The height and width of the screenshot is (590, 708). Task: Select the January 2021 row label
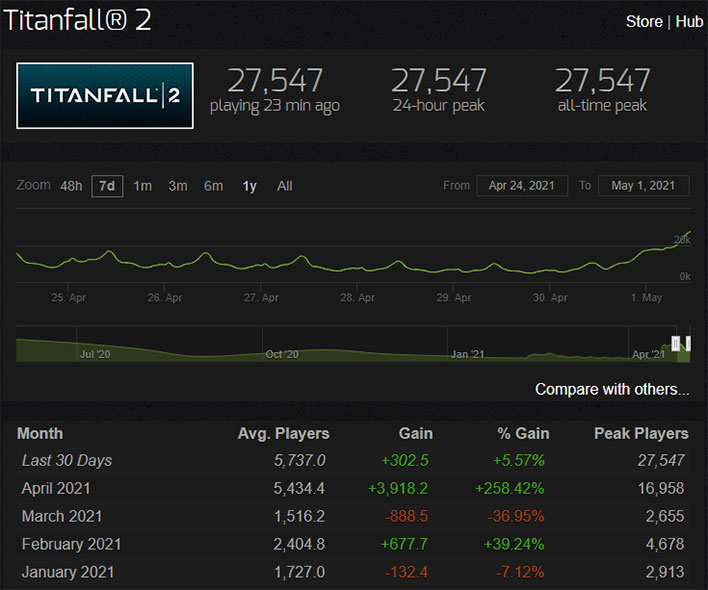[x=68, y=572]
